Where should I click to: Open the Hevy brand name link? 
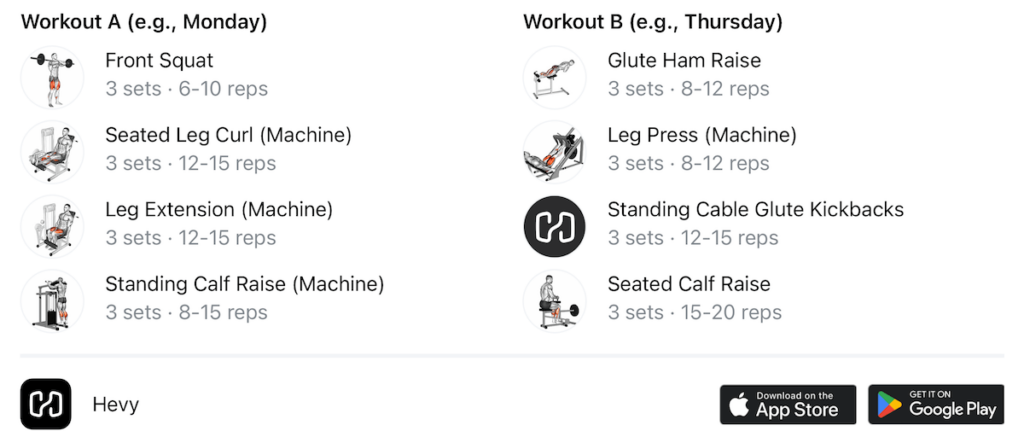click(x=116, y=404)
